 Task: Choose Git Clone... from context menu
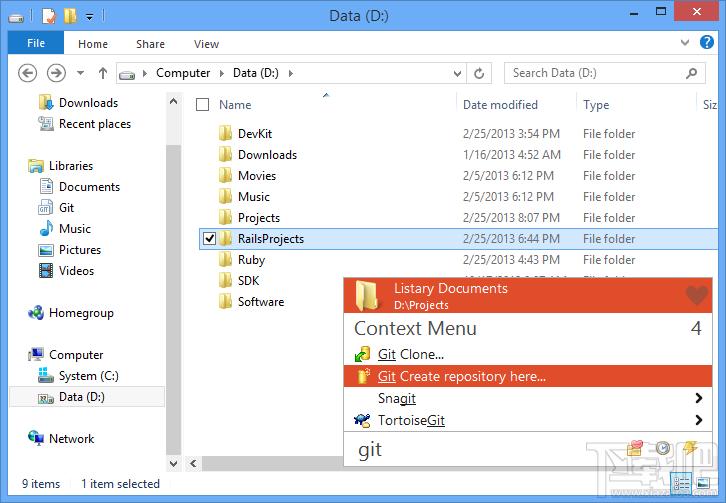[528, 354]
